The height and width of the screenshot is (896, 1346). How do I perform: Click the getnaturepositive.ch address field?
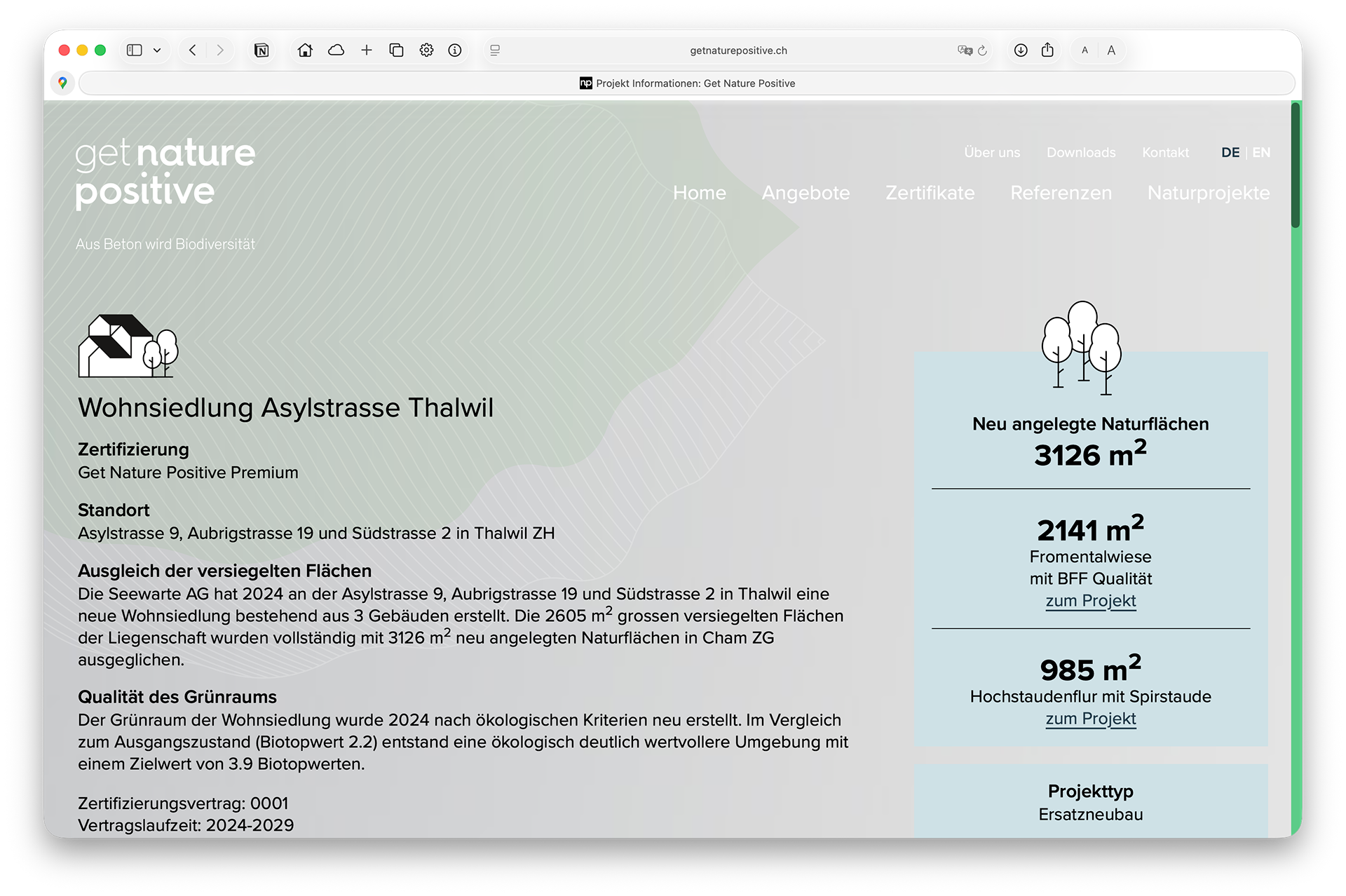click(738, 50)
